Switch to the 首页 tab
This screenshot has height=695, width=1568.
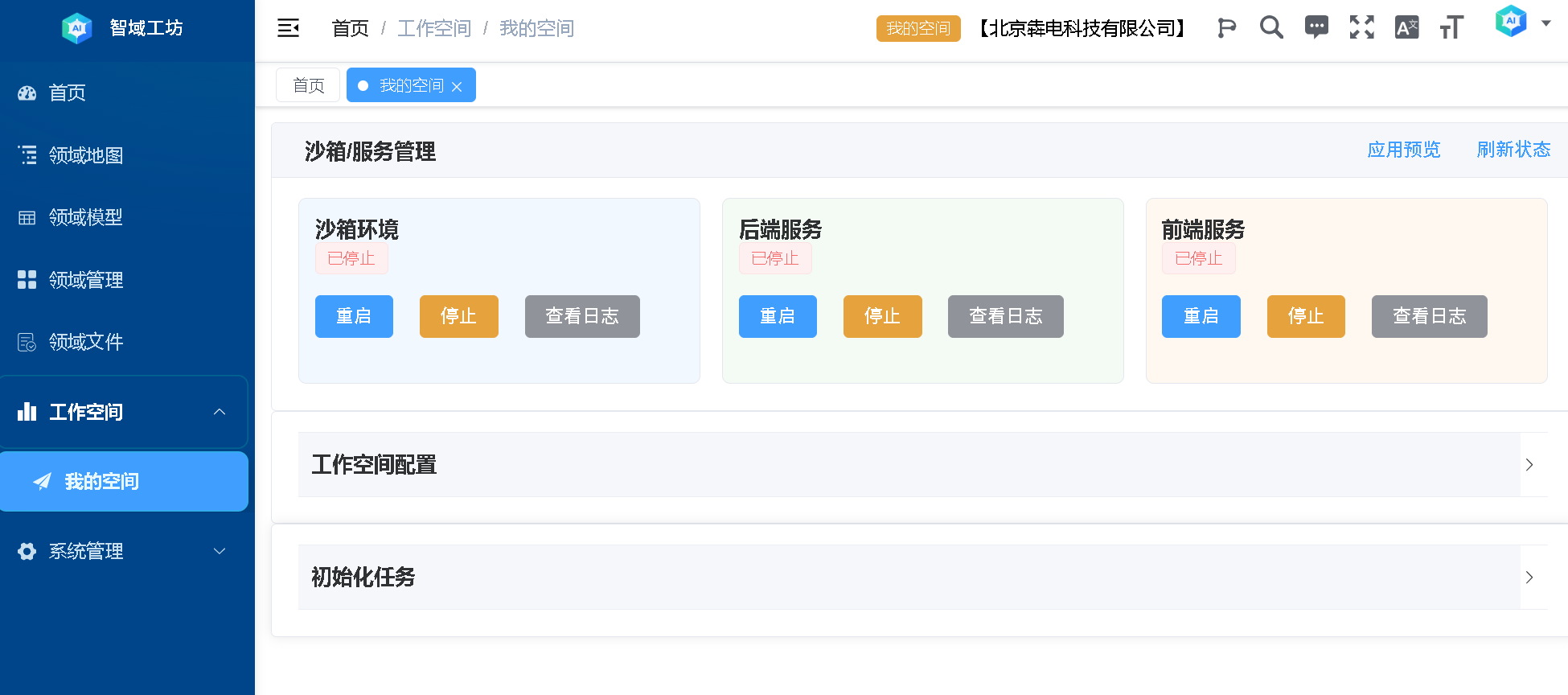[308, 85]
